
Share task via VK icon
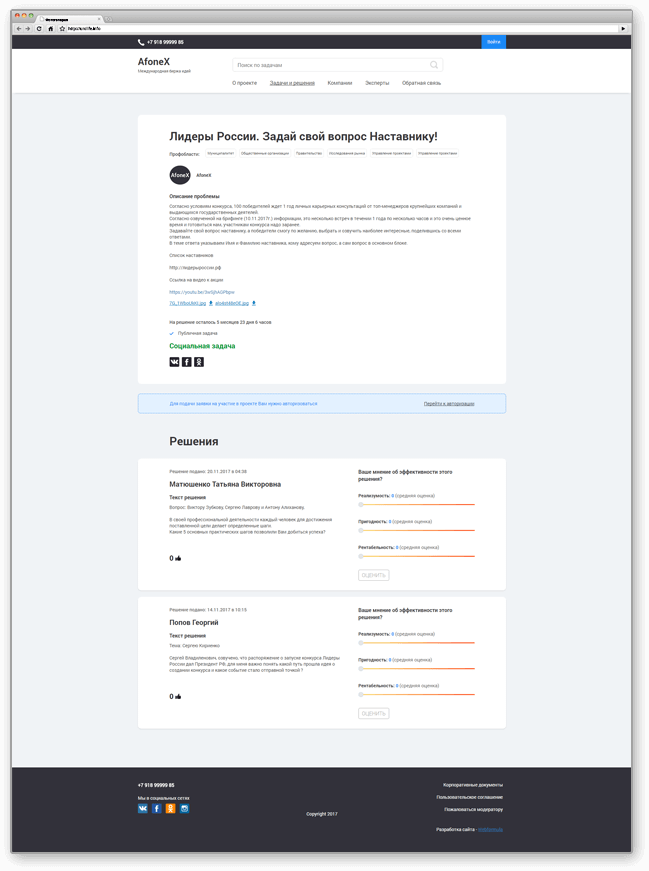[x=174, y=362]
